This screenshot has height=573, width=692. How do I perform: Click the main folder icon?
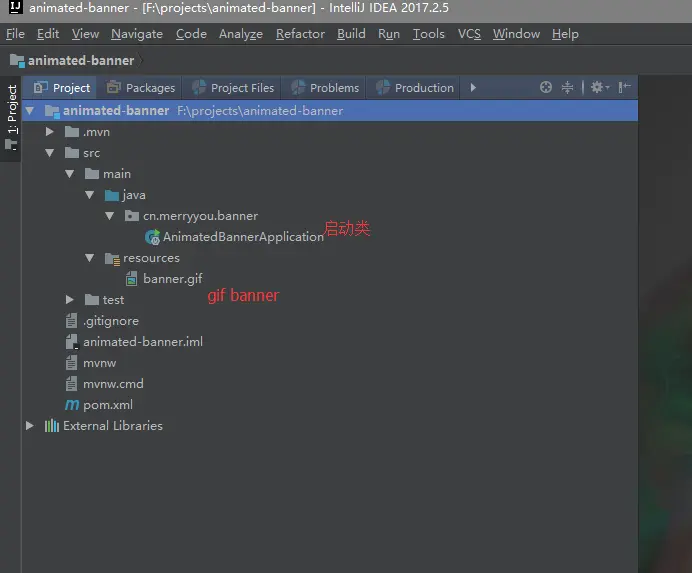click(92, 174)
